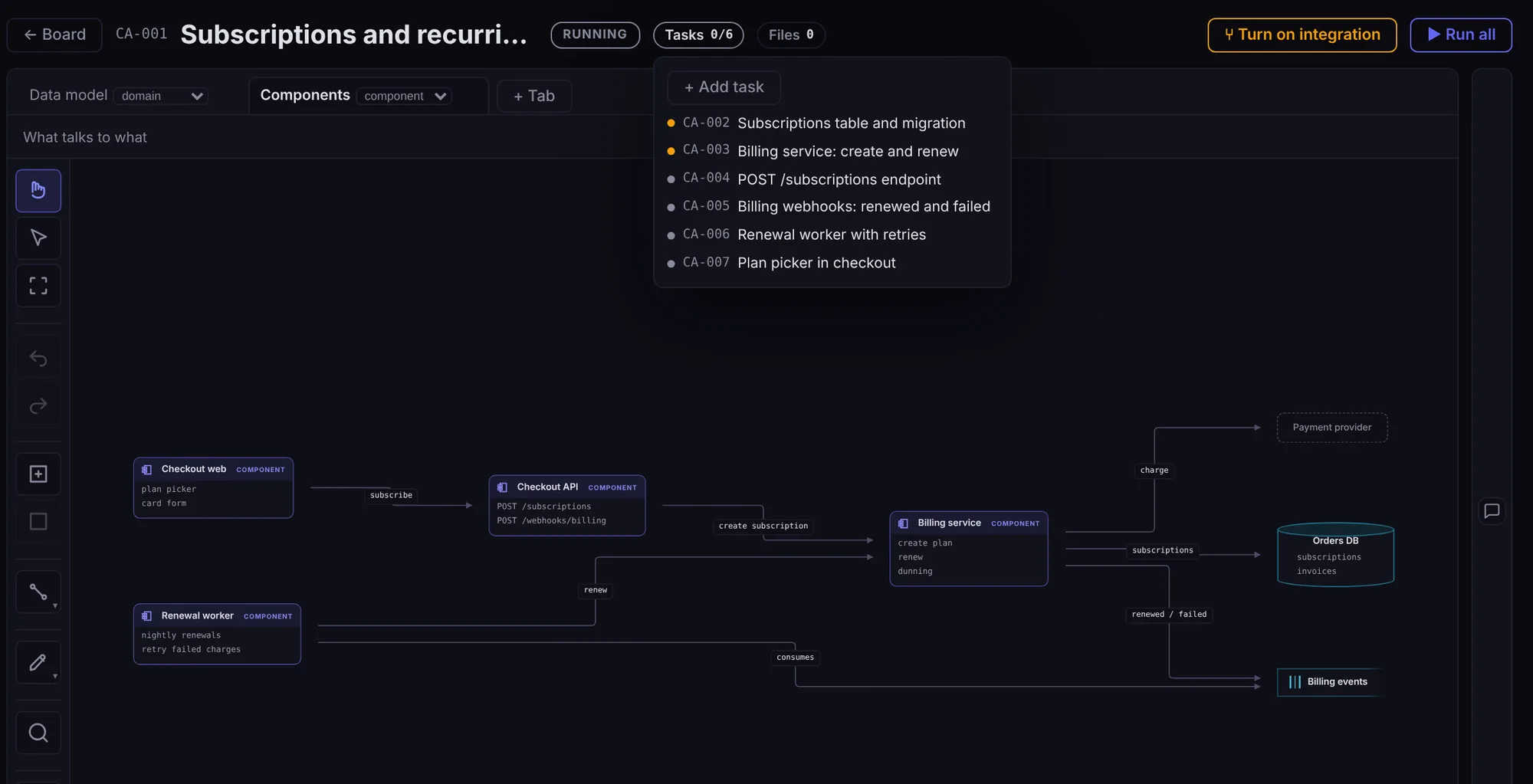Click the add-box plus icon in toolbar
This screenshot has width=1533, height=784.
(38, 474)
